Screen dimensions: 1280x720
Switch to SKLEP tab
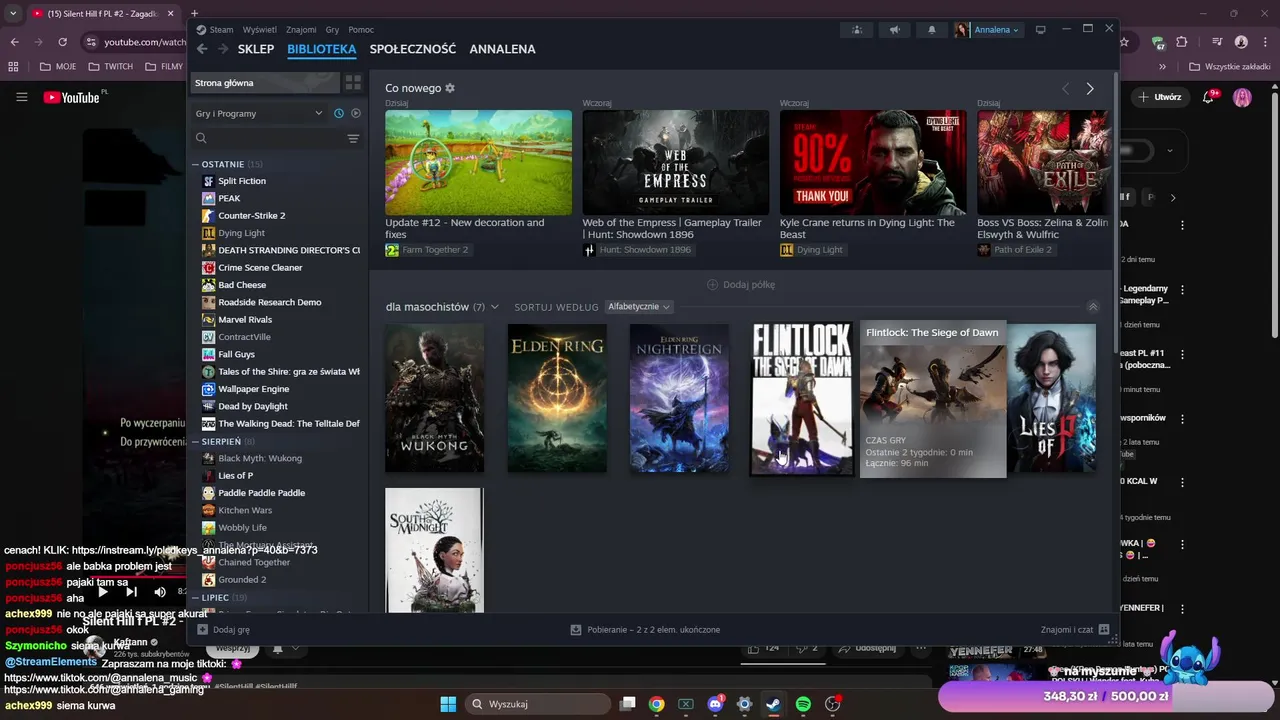pos(256,49)
